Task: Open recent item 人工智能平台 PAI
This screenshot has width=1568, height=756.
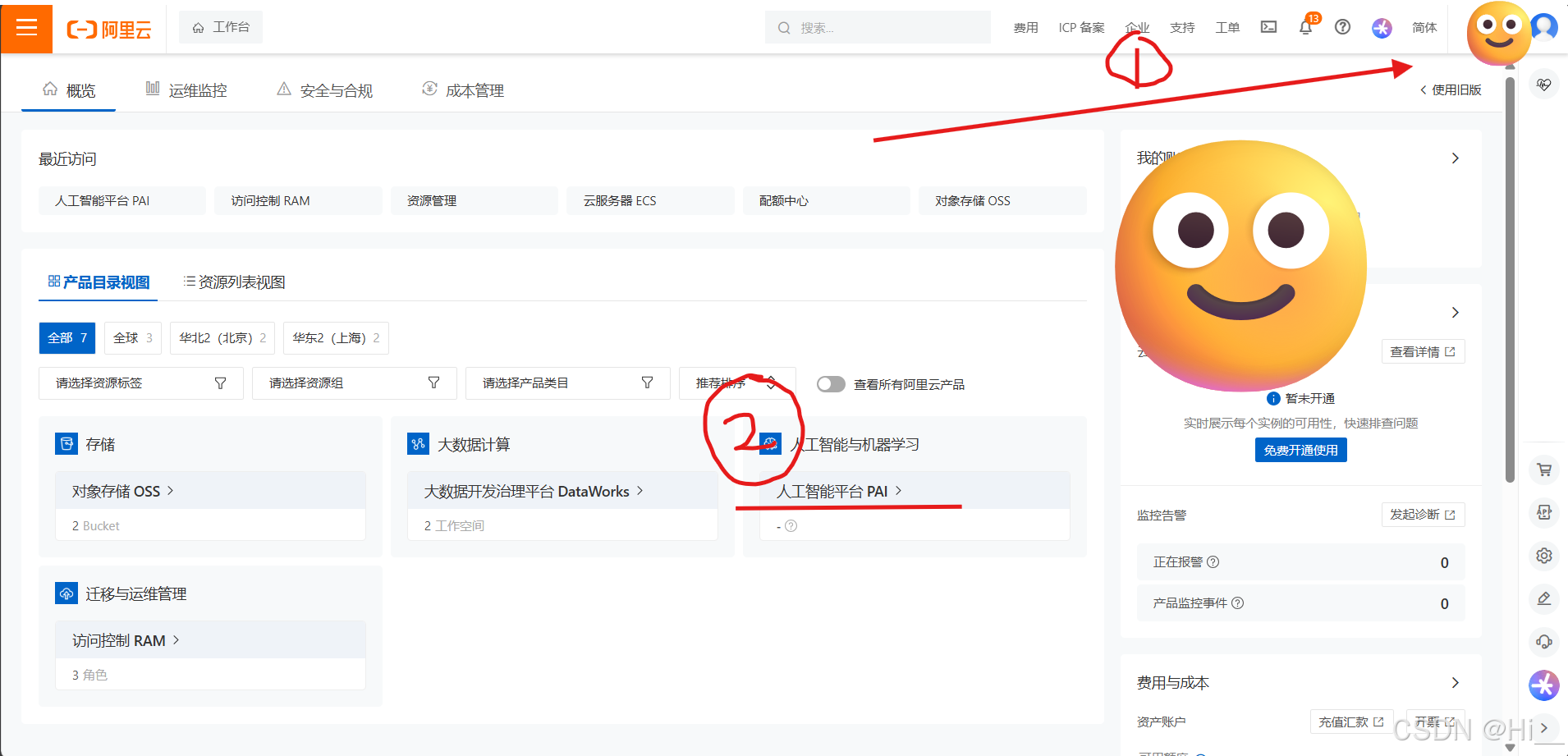Action: point(122,201)
